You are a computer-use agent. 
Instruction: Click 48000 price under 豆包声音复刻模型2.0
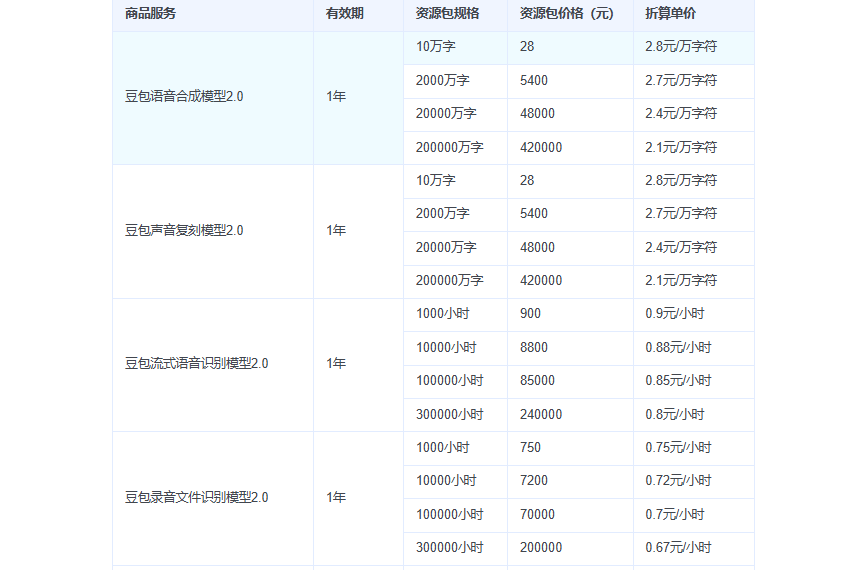(x=570, y=248)
